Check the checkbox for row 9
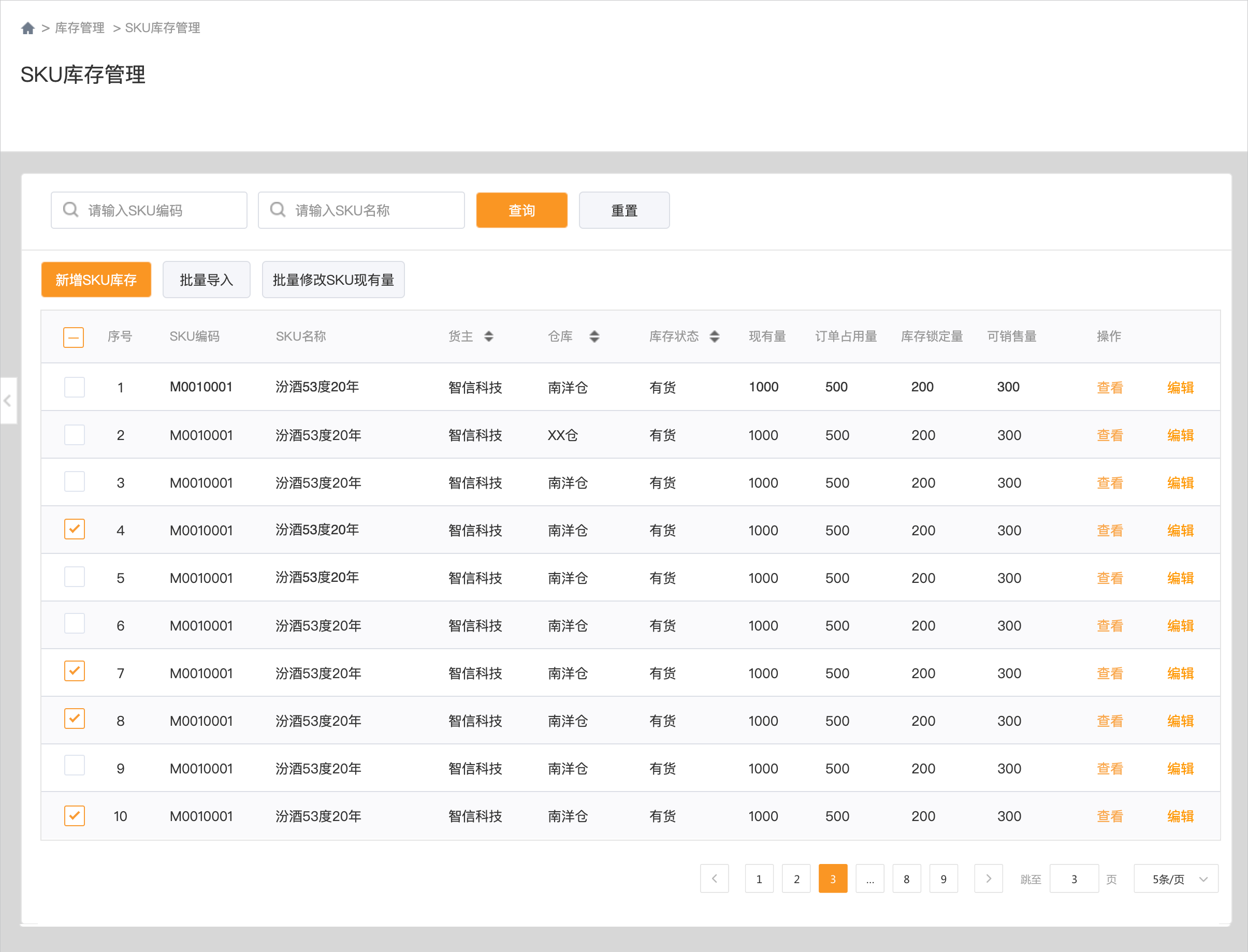 (x=74, y=765)
